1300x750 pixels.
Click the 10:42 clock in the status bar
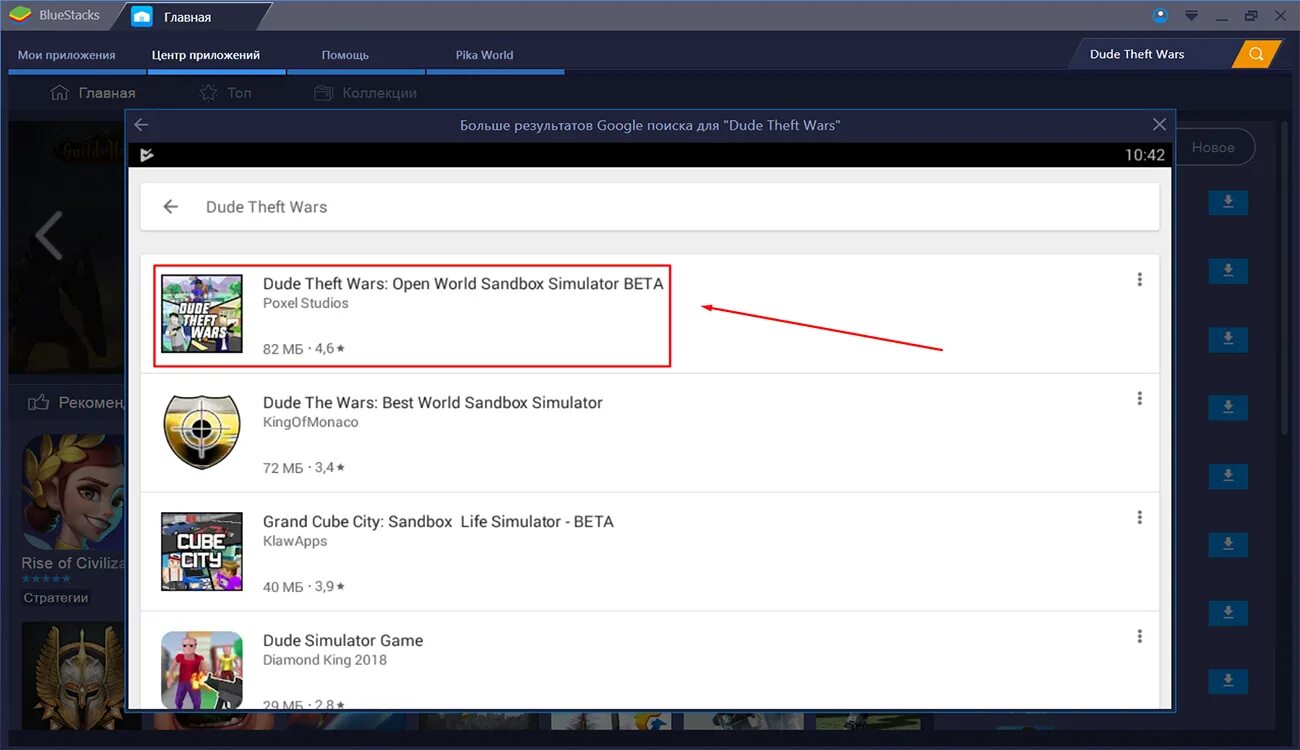[1145, 155]
